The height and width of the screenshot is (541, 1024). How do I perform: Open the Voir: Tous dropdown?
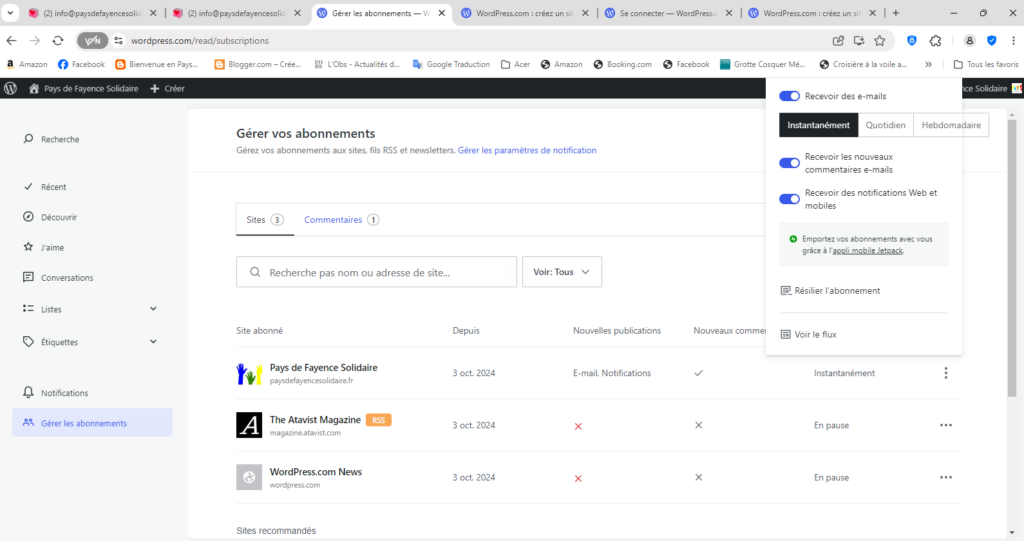[x=562, y=272]
